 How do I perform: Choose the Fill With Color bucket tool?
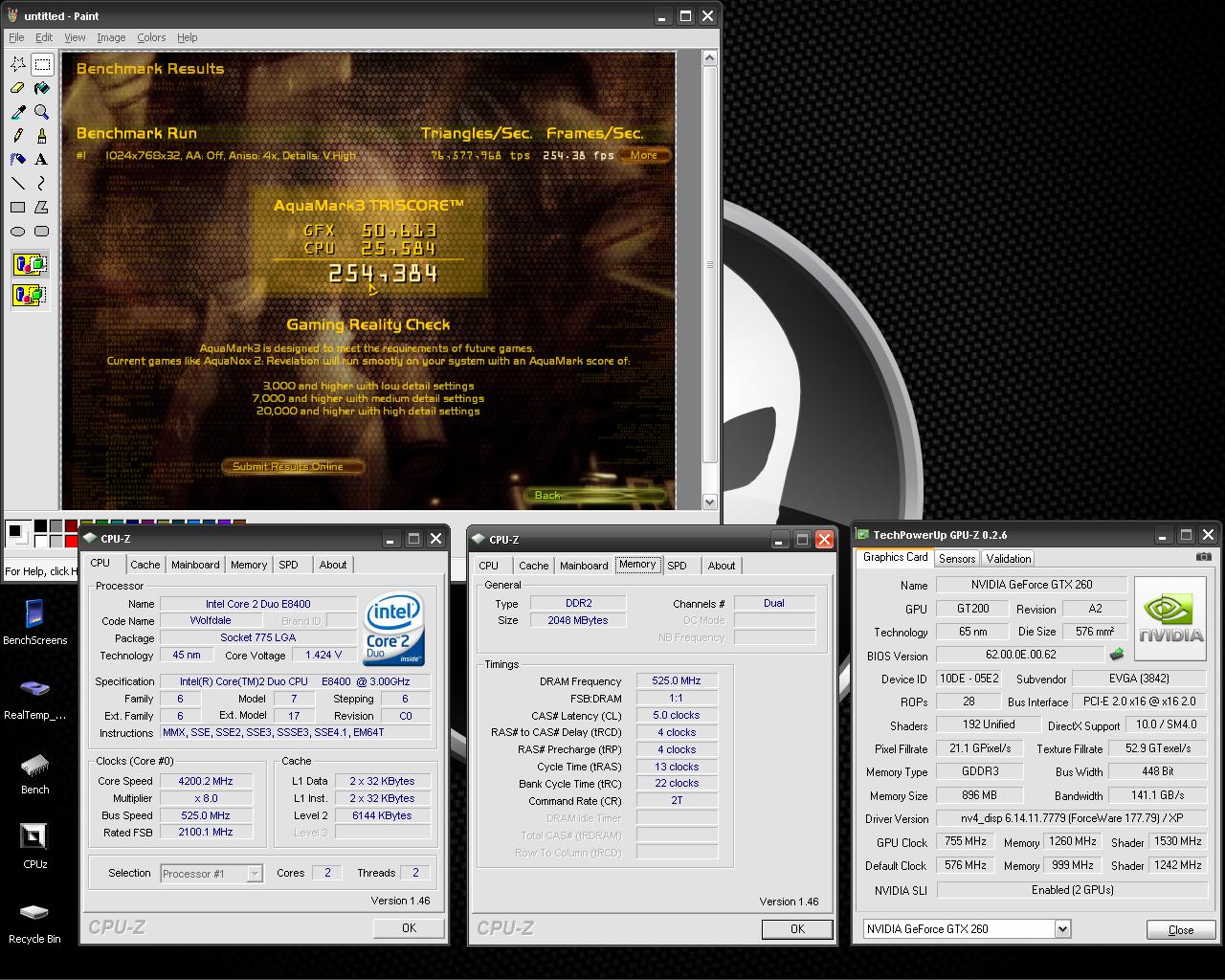click(x=42, y=88)
